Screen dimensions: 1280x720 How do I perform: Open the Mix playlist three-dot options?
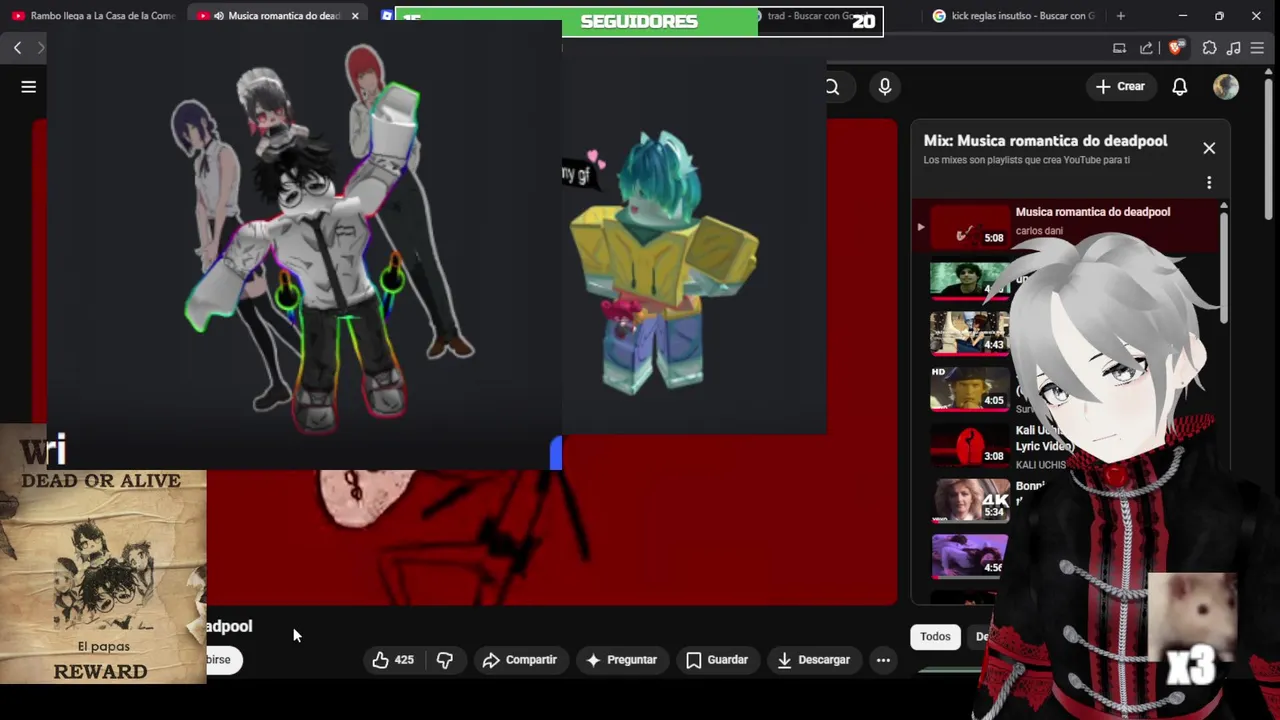click(1209, 183)
